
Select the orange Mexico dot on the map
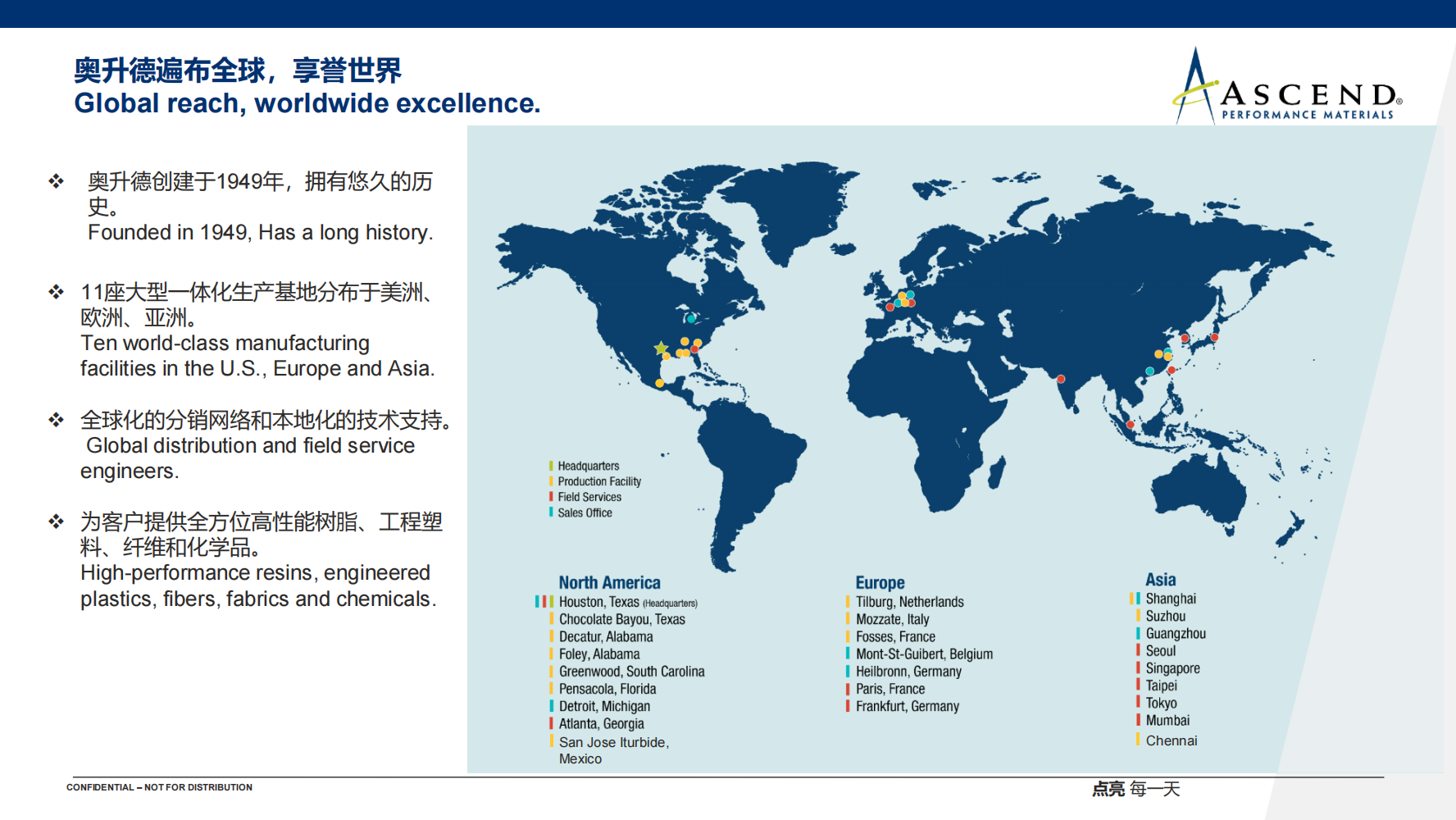[660, 383]
